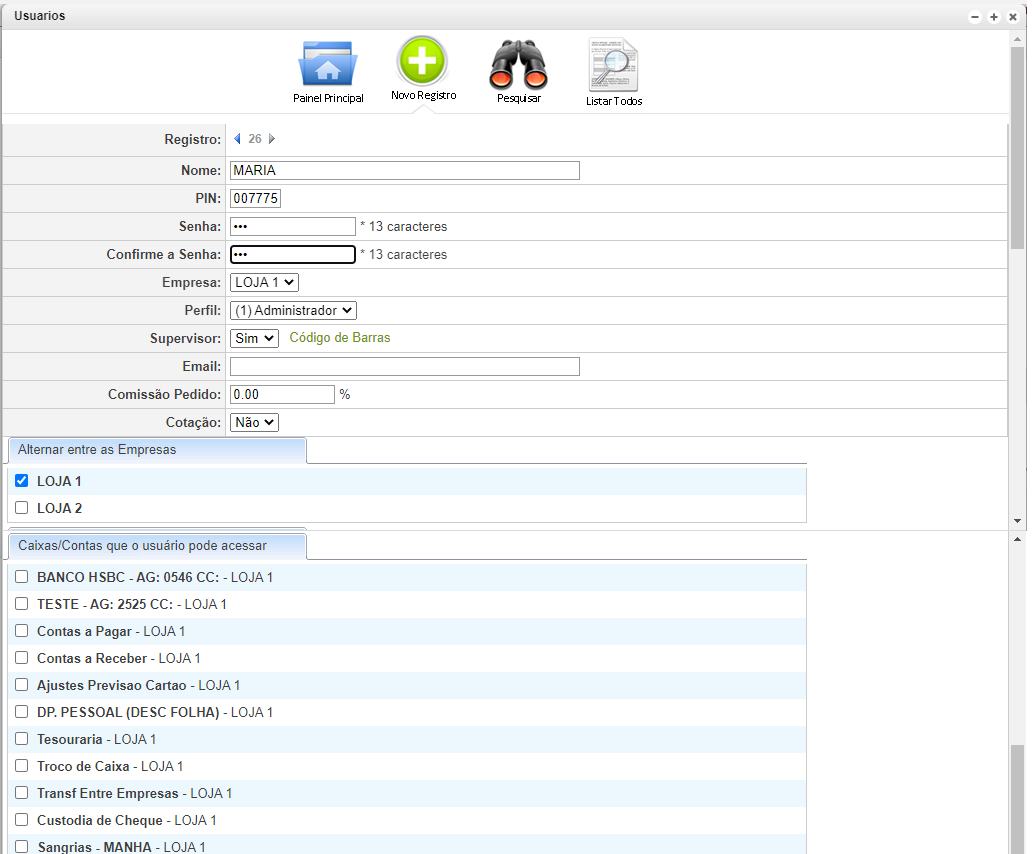The width and height of the screenshot is (1032, 854).
Task: Select Caixas/Contas que o usuário pode acessar tab
Action: (x=156, y=546)
